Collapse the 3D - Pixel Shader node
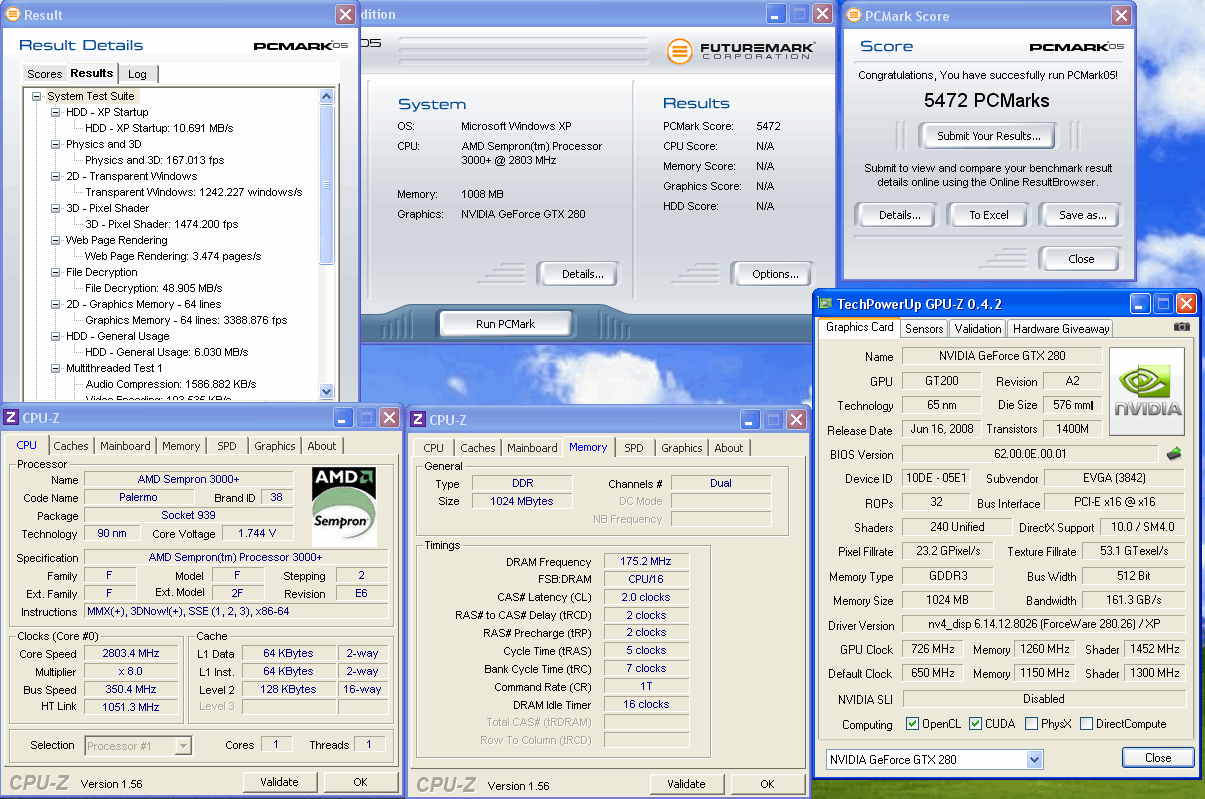Viewport: 1205px width, 799px height. tap(56, 209)
